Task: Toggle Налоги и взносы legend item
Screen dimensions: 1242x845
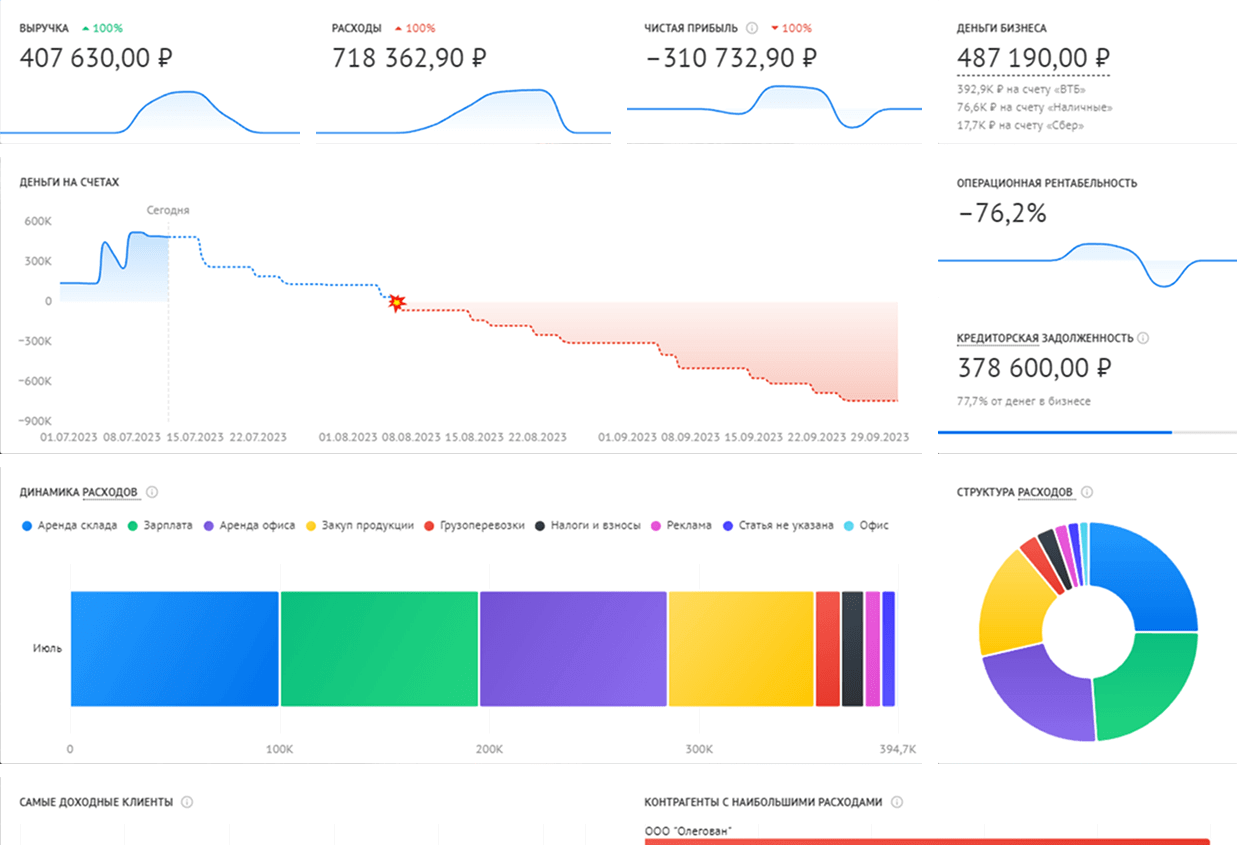Action: [x=588, y=525]
